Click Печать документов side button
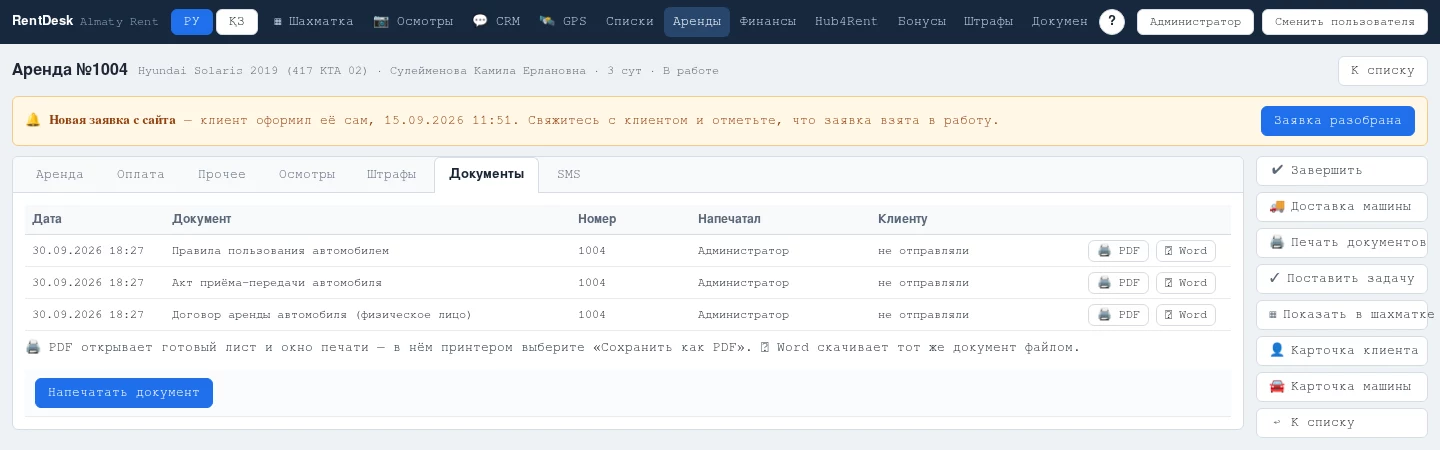This screenshot has height=450, width=1440. point(1341,243)
